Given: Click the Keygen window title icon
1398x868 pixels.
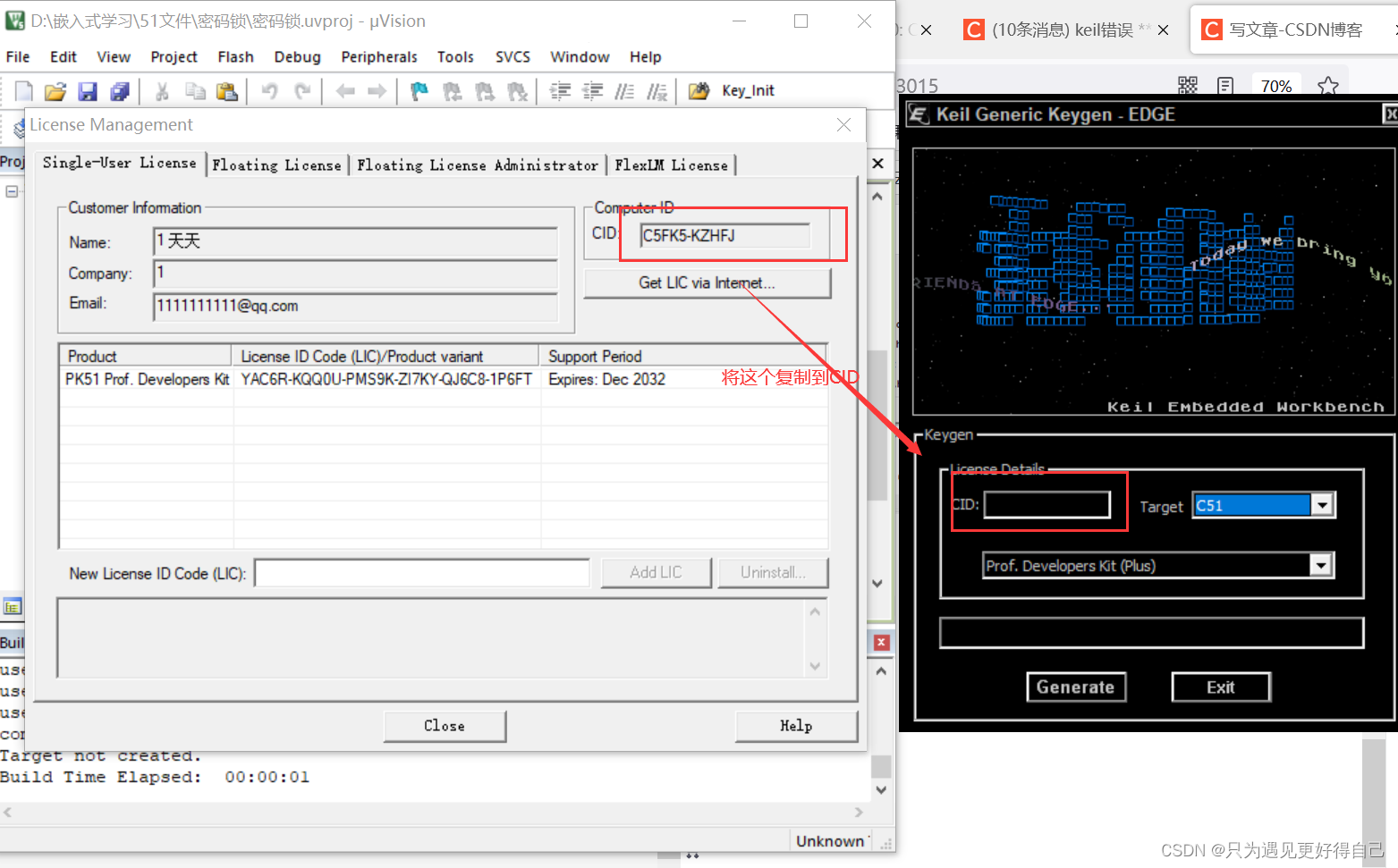Looking at the screenshot, I should 919,114.
